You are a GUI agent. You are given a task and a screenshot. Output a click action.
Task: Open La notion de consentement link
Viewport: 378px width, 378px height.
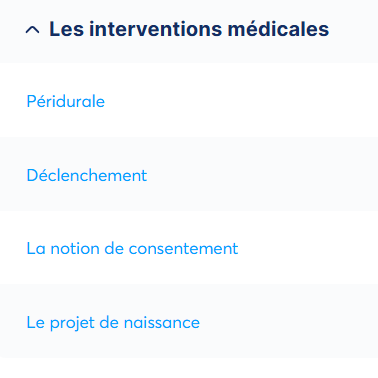tap(132, 249)
